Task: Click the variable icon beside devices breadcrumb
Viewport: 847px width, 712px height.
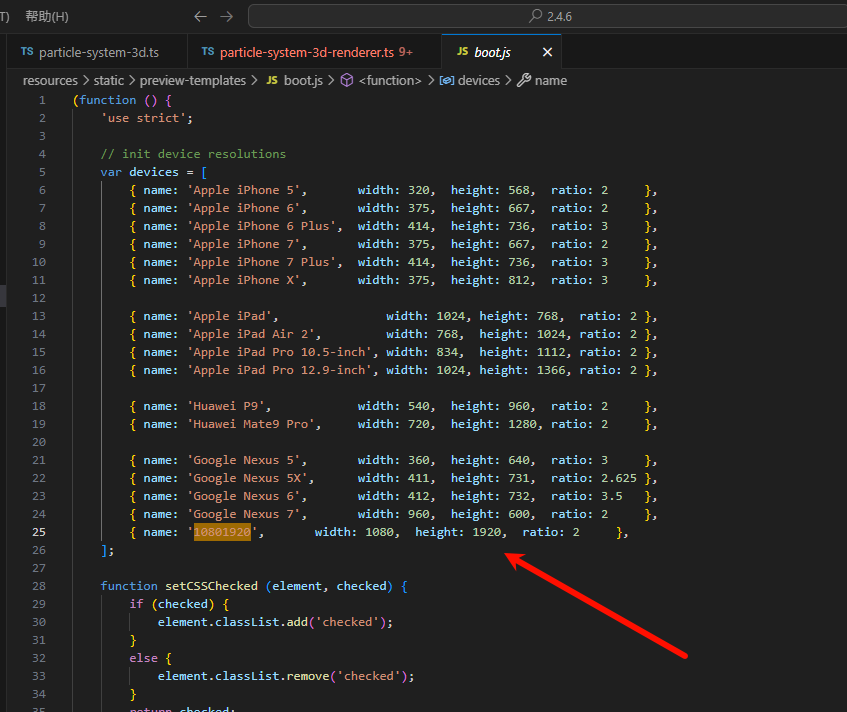Action: click(x=447, y=80)
